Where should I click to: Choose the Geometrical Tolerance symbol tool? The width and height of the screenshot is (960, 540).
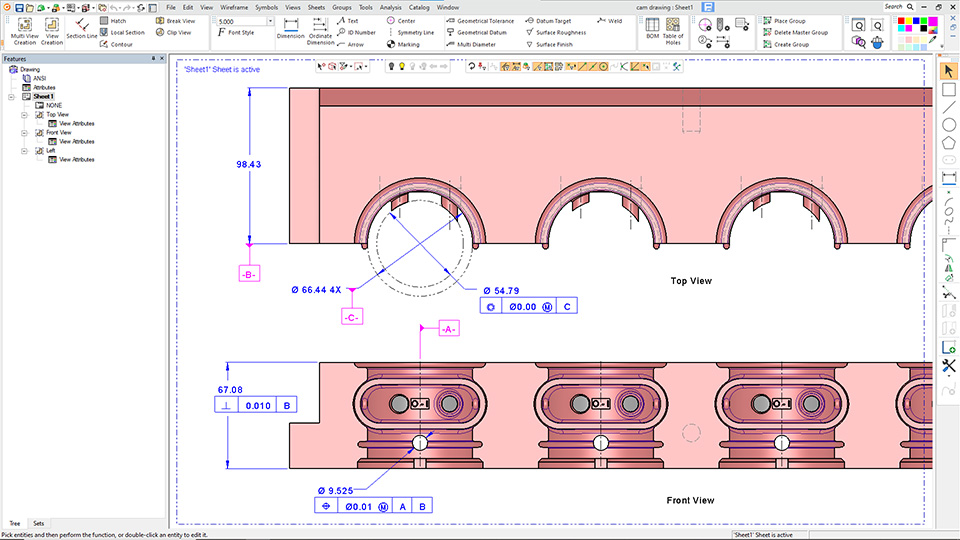[x=481, y=21]
